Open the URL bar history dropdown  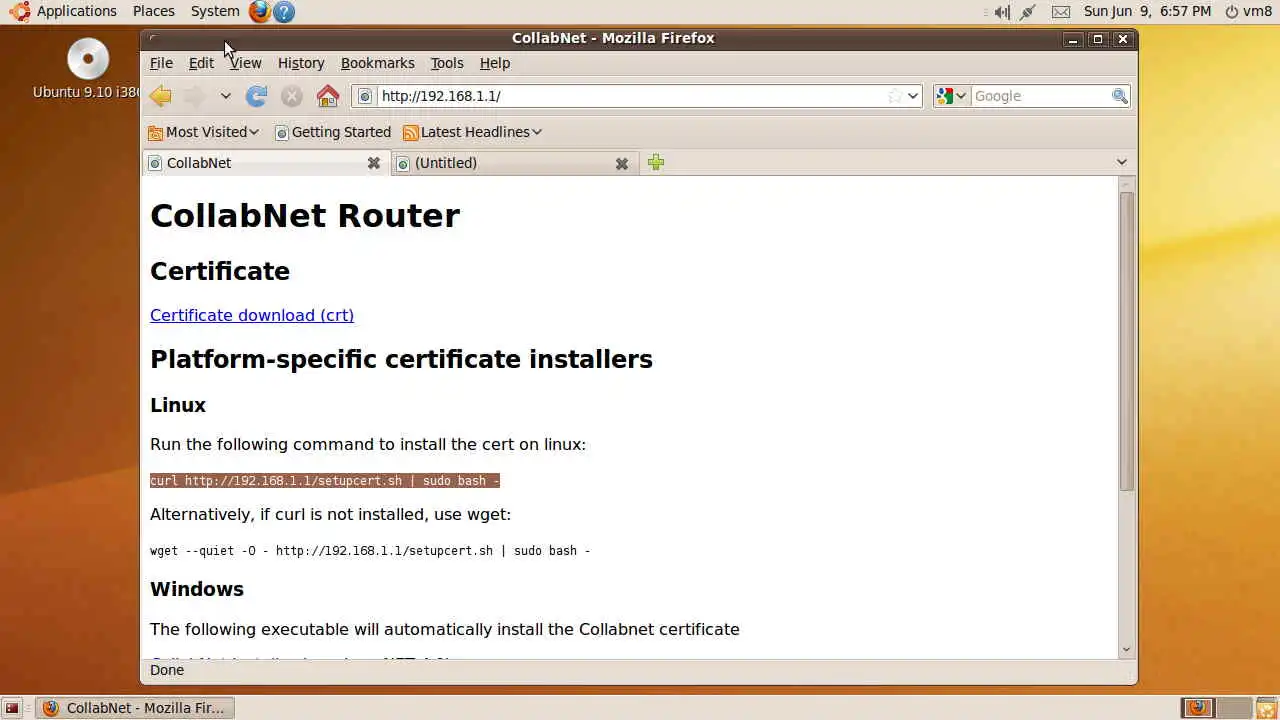913,96
